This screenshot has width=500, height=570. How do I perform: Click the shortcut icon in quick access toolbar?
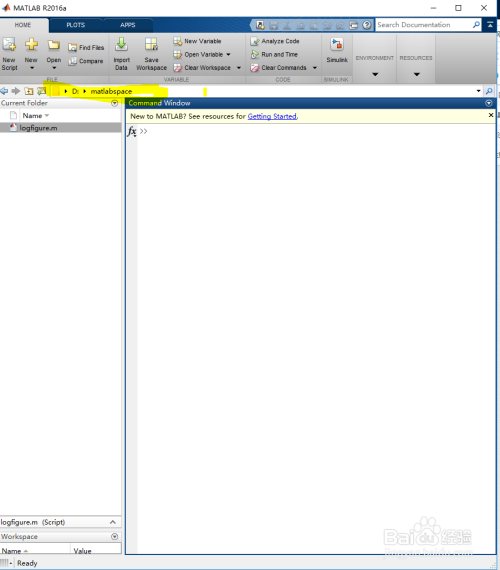pyautogui.click(x=260, y=25)
